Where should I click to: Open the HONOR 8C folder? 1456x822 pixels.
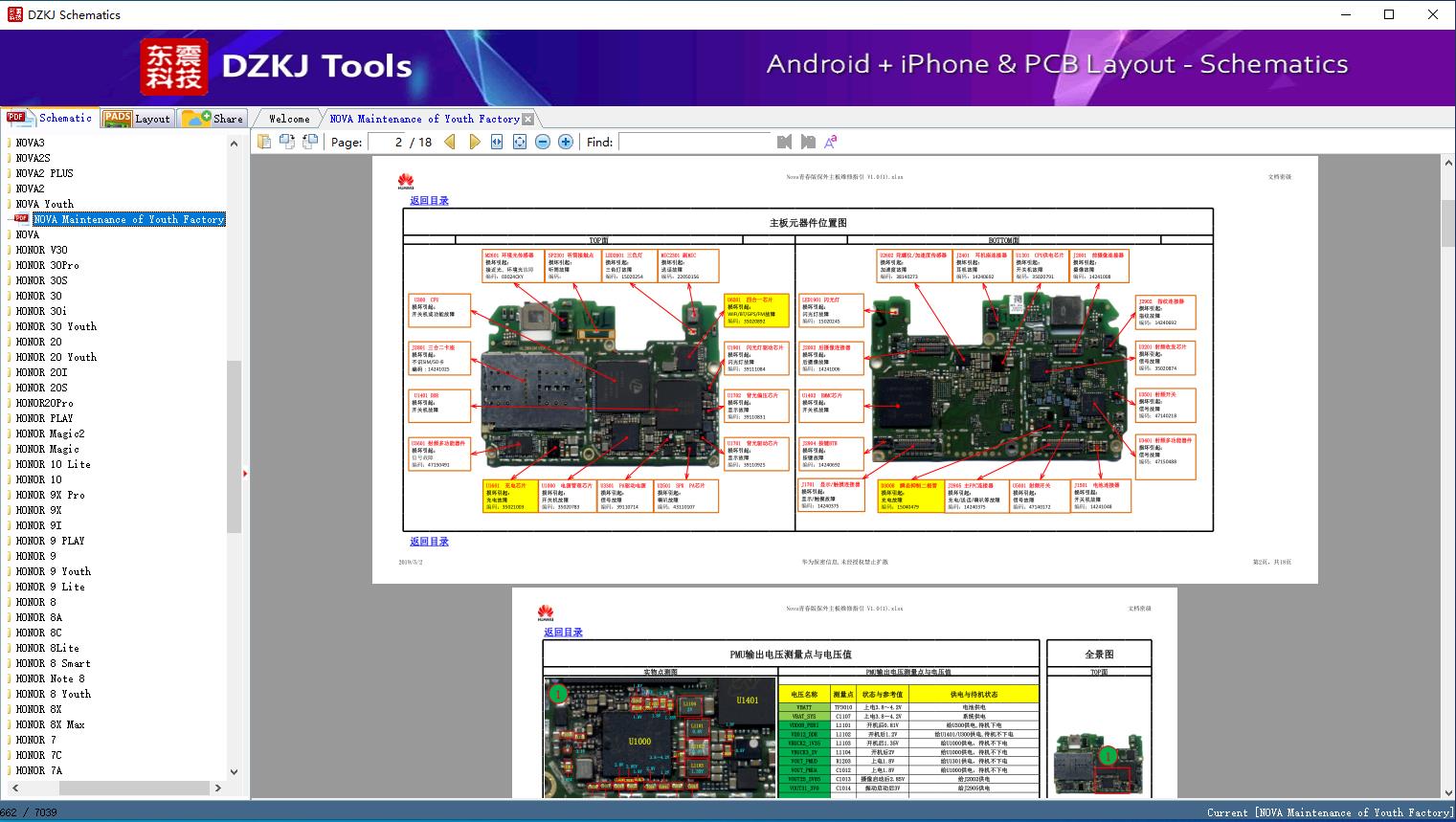(38, 633)
